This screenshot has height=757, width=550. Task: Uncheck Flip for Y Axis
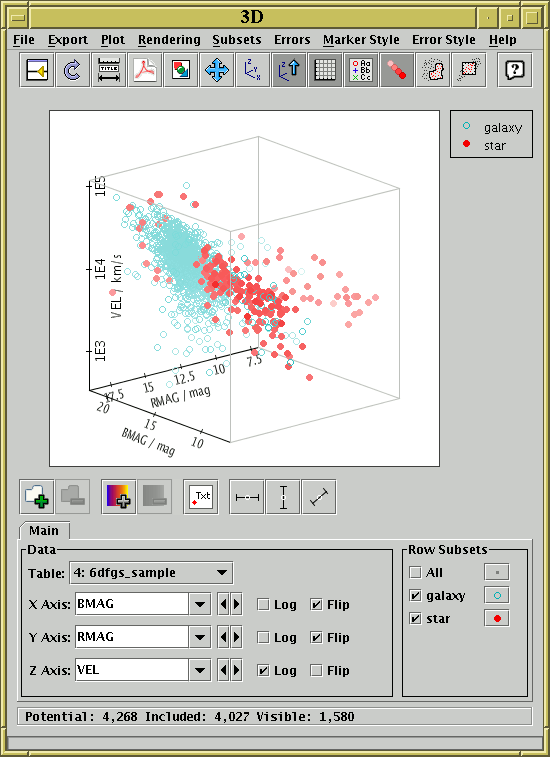coord(316,638)
